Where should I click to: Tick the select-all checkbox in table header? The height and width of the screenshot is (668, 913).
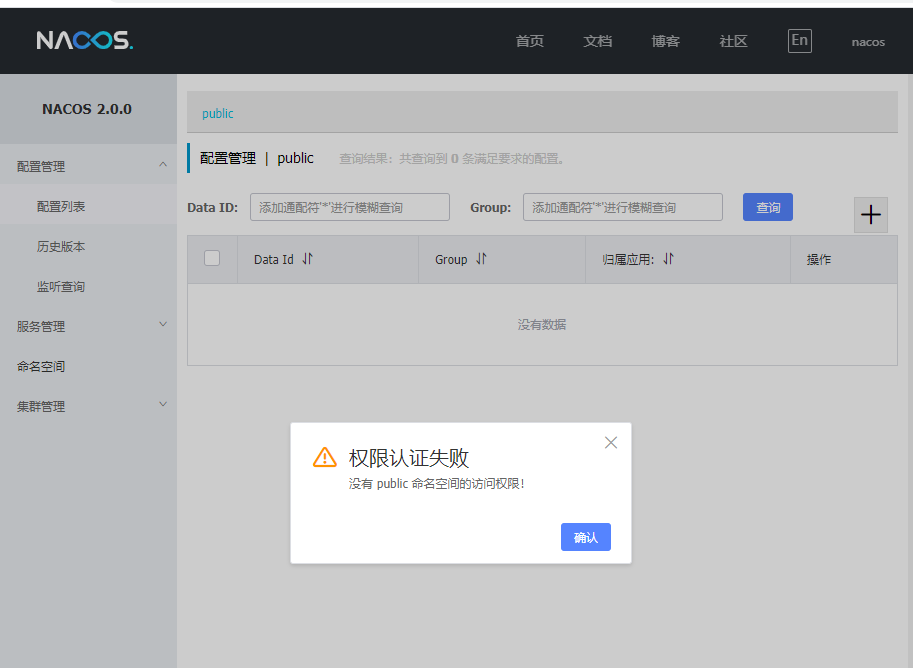coord(212,258)
